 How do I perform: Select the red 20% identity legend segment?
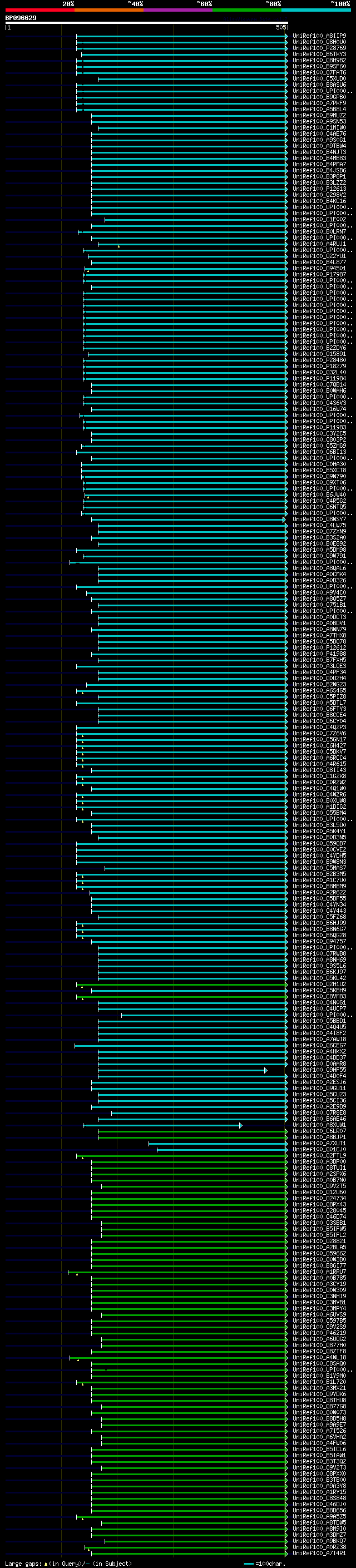39,10
